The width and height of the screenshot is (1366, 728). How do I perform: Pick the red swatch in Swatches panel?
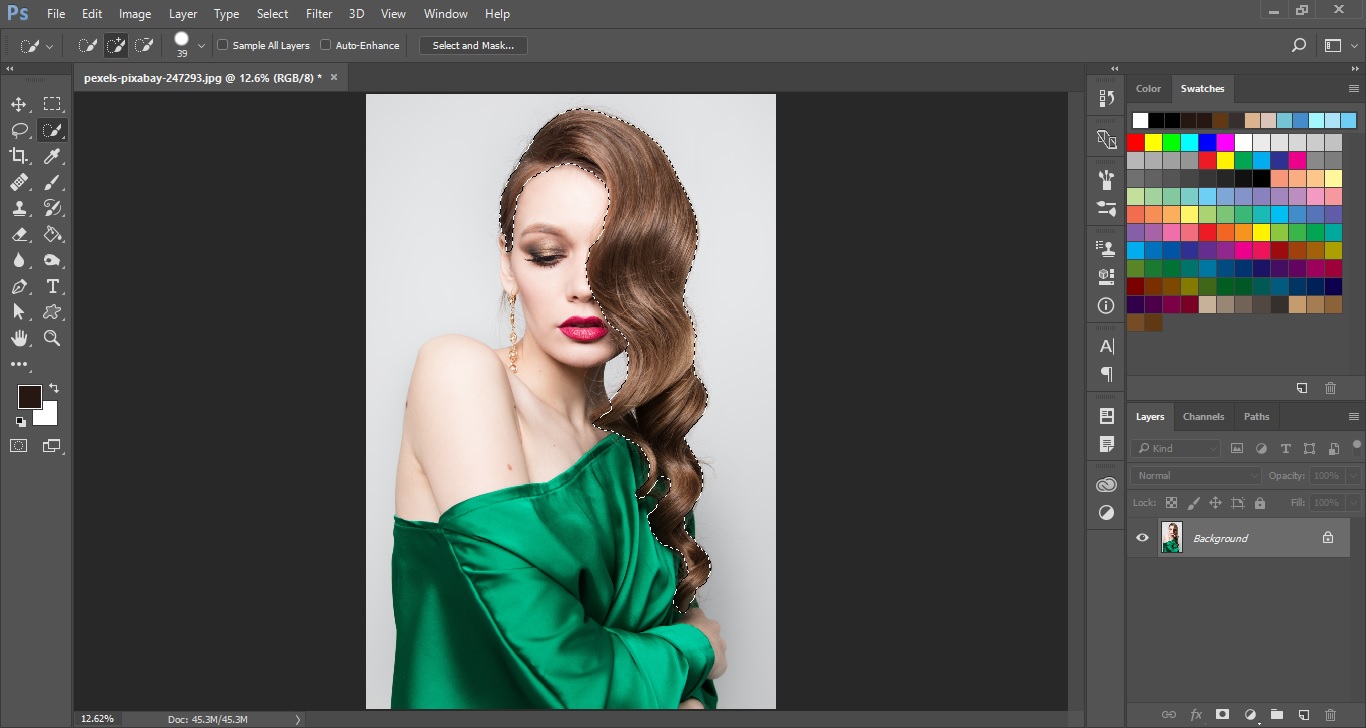[x=1135, y=142]
